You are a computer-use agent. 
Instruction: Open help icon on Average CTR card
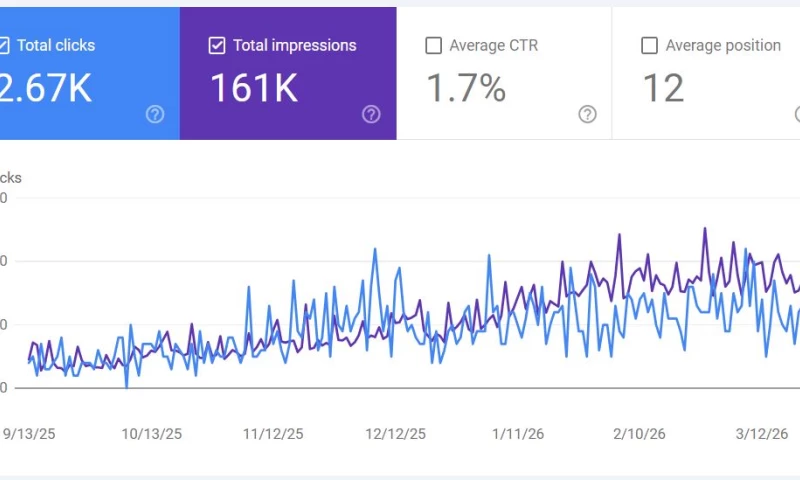[x=587, y=114]
